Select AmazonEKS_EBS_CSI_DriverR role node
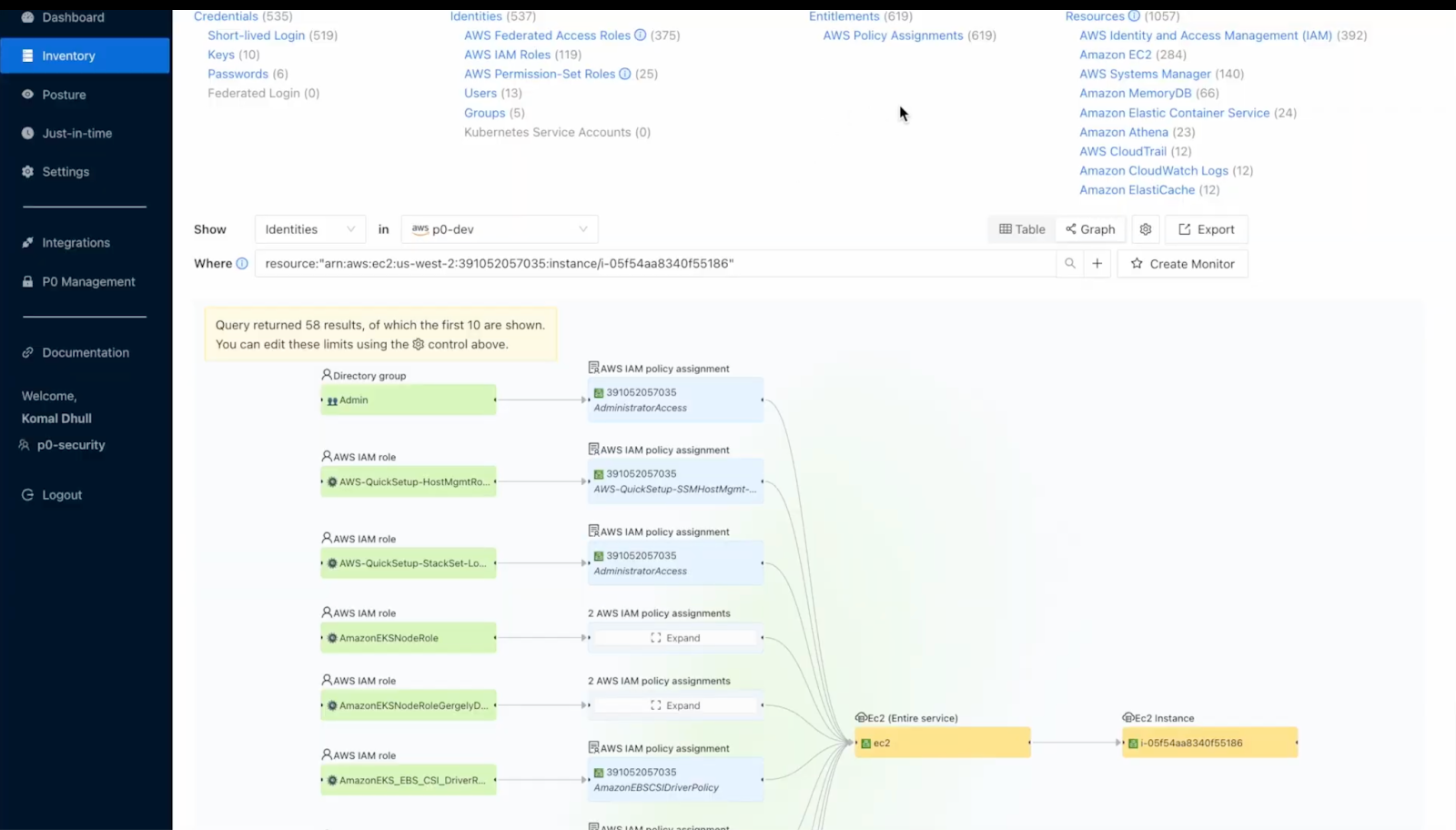This screenshot has height=830, width=1456. pos(409,780)
